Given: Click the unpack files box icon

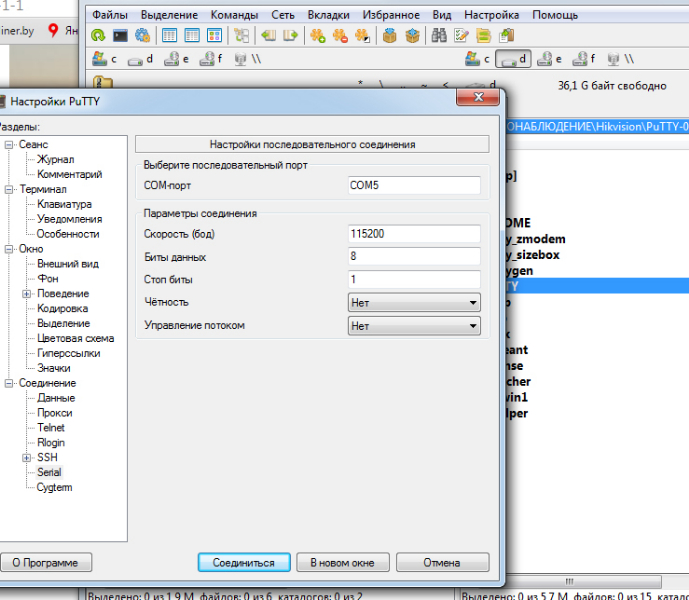Looking at the screenshot, I should coord(412,35).
